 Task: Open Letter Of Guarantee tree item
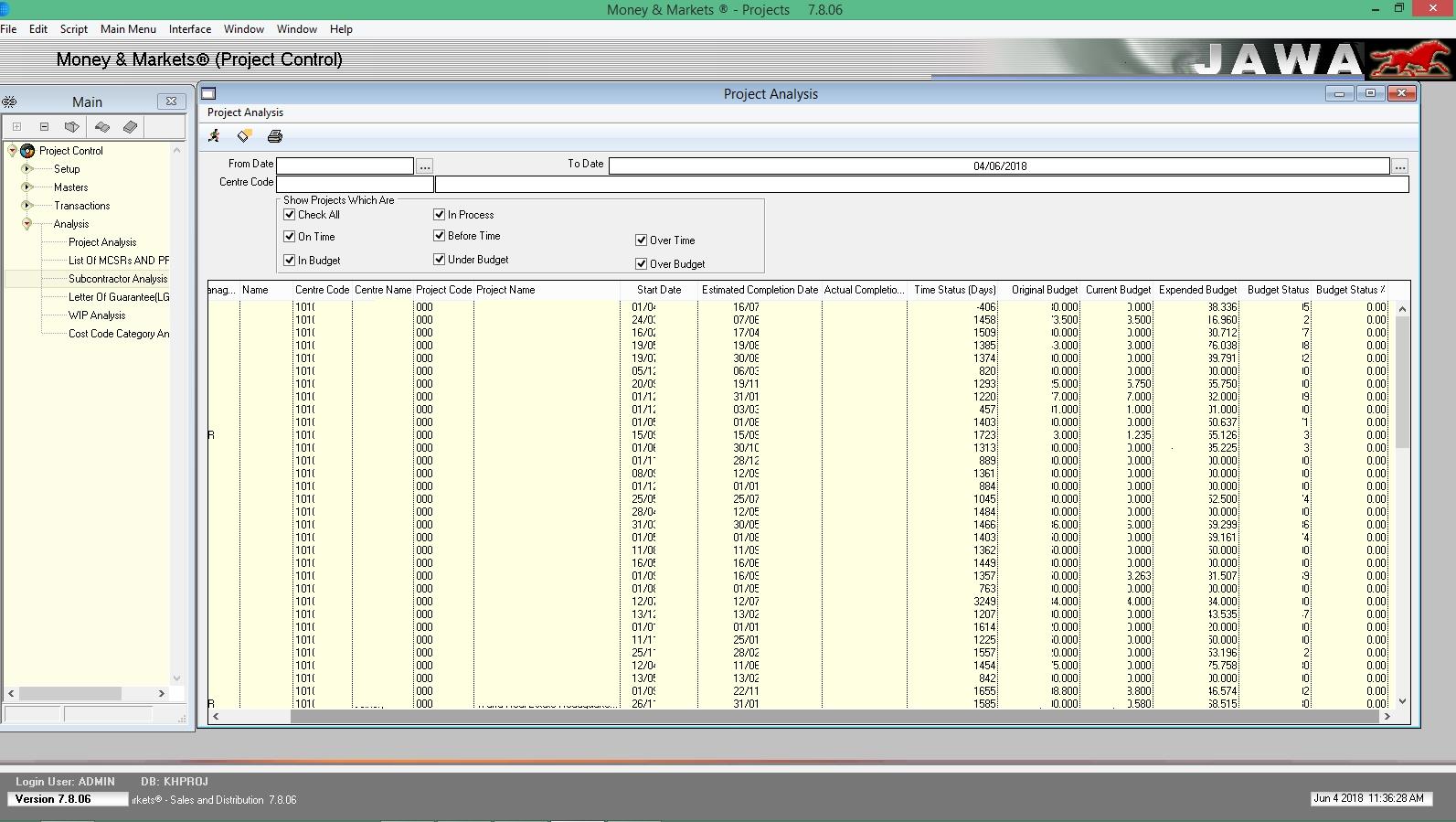pyautogui.click(x=119, y=297)
